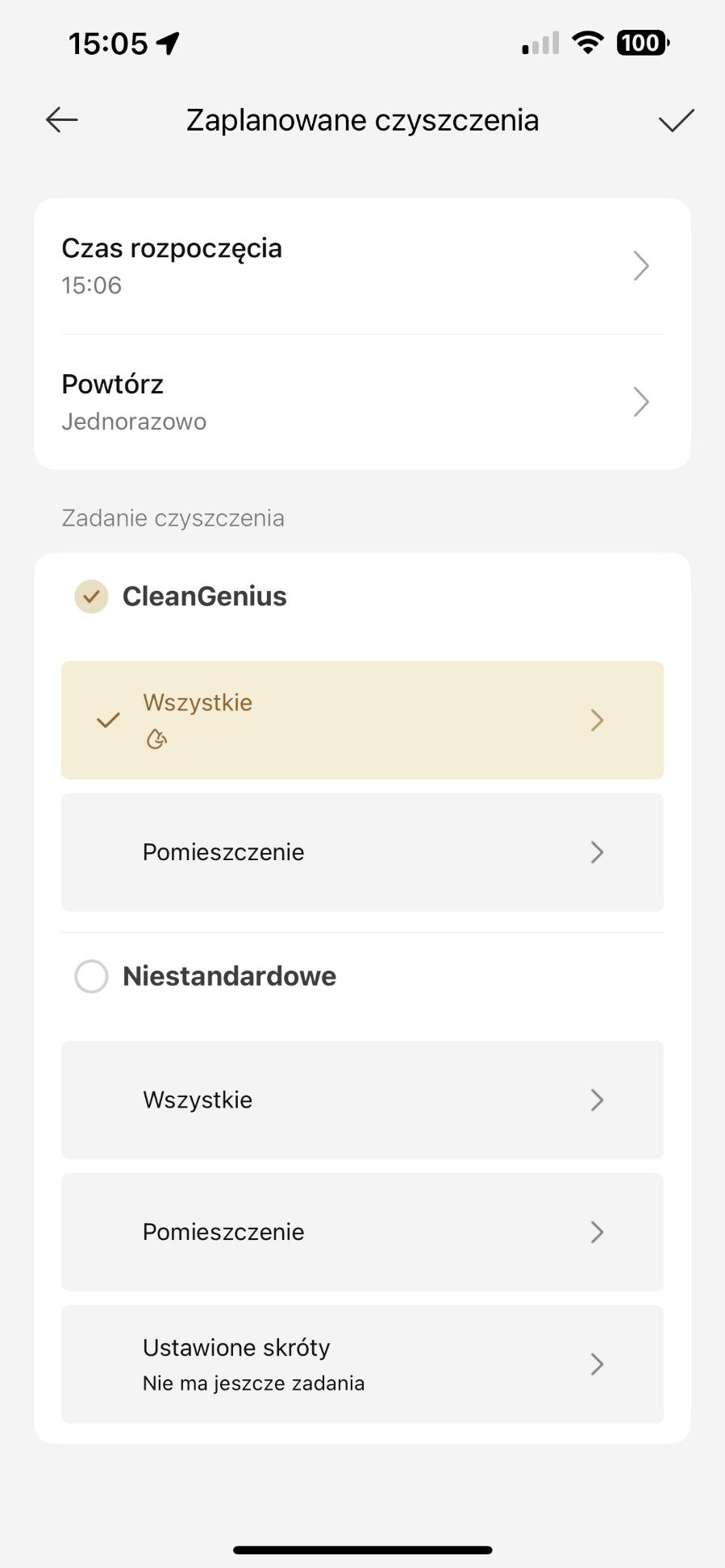Tap the battery indicator icon
The height and width of the screenshot is (1568, 725).
coord(643,43)
